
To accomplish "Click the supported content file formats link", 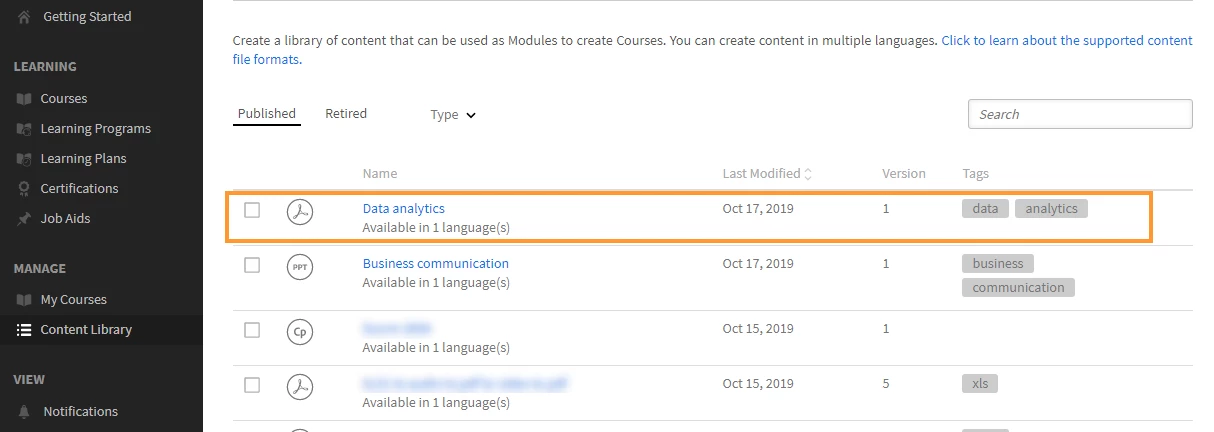I will (1066, 41).
